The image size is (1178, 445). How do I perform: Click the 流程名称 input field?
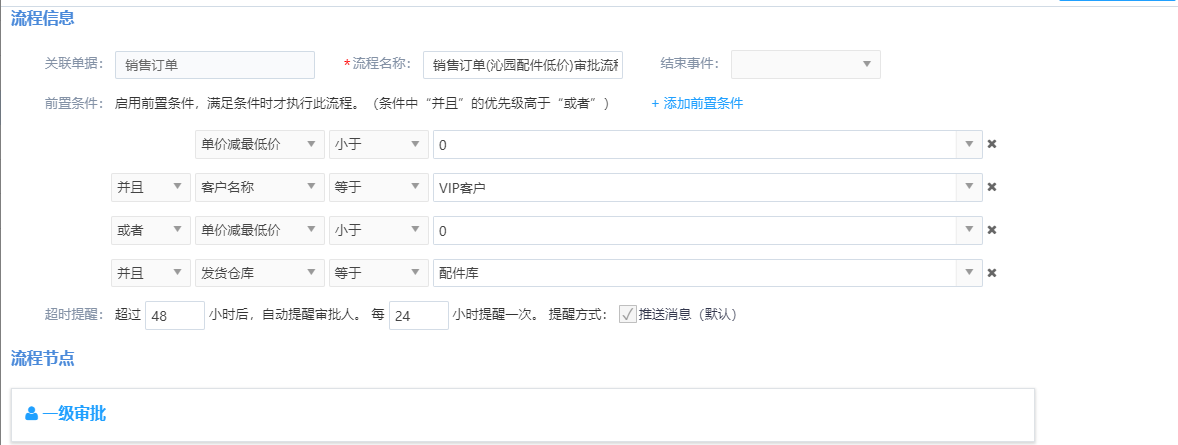(522, 65)
